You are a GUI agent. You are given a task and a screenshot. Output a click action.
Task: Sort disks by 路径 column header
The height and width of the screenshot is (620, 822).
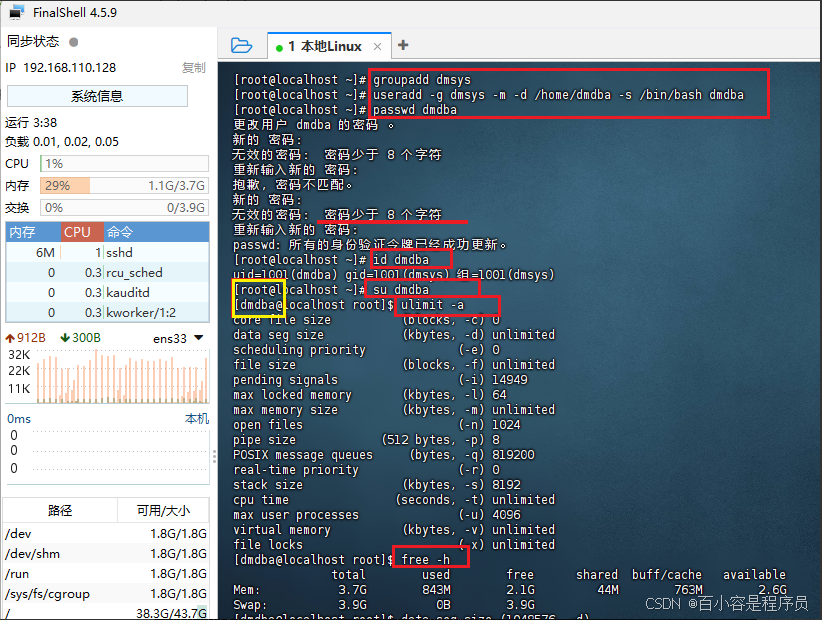60,510
